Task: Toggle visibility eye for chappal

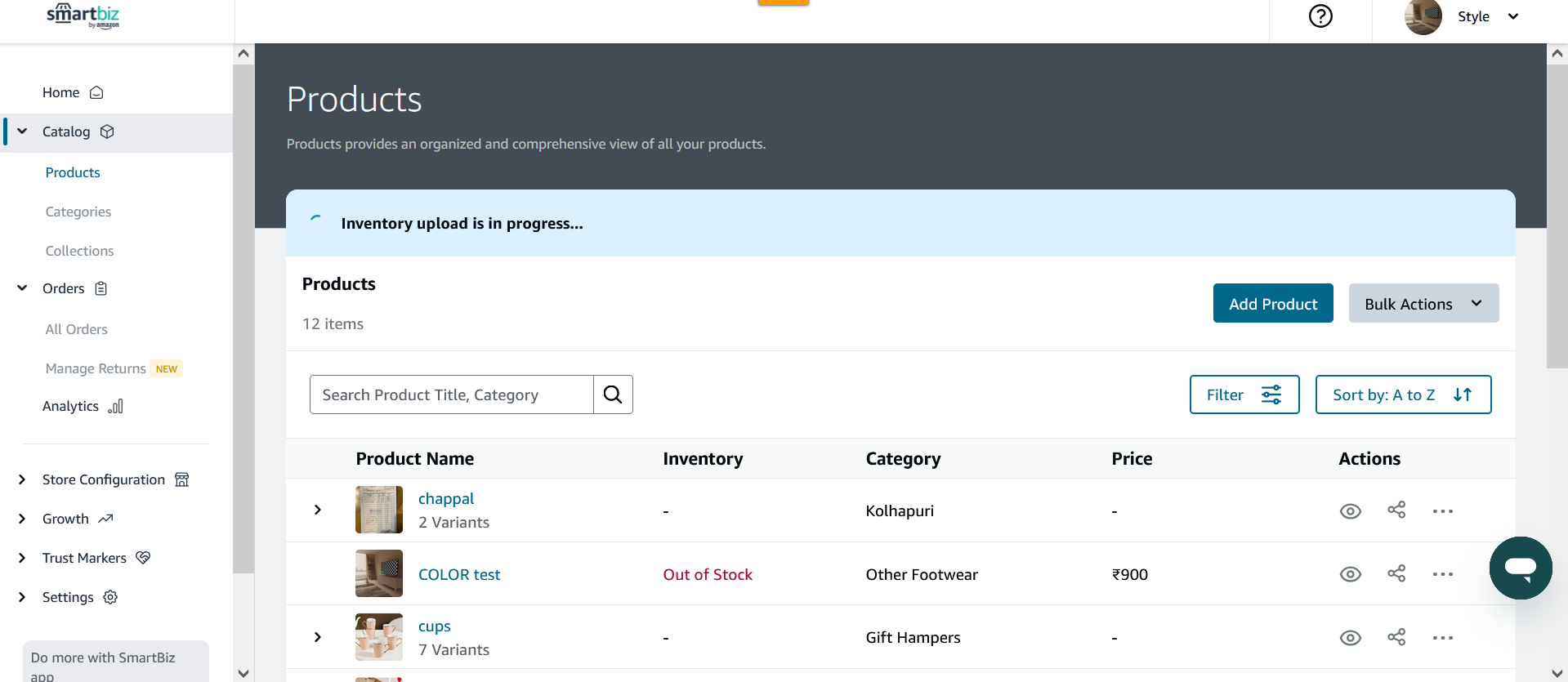Action: [1351, 510]
